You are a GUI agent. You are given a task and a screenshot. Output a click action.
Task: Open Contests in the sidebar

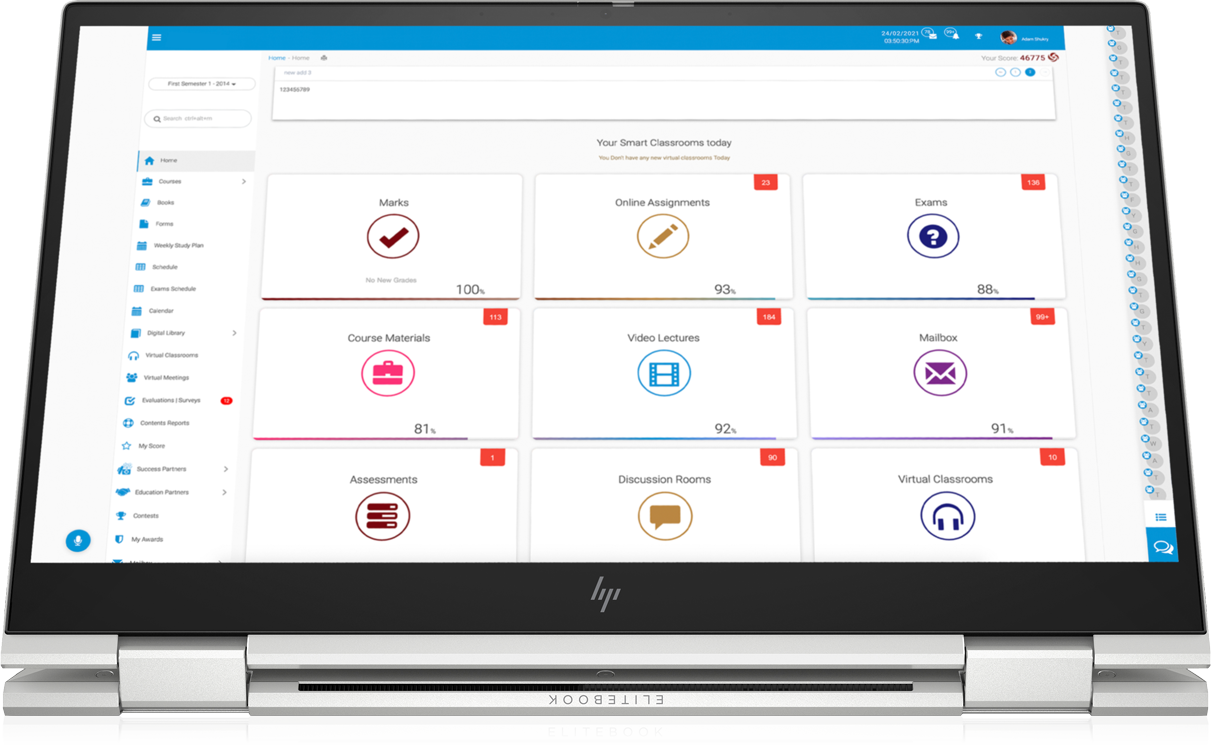[145, 516]
